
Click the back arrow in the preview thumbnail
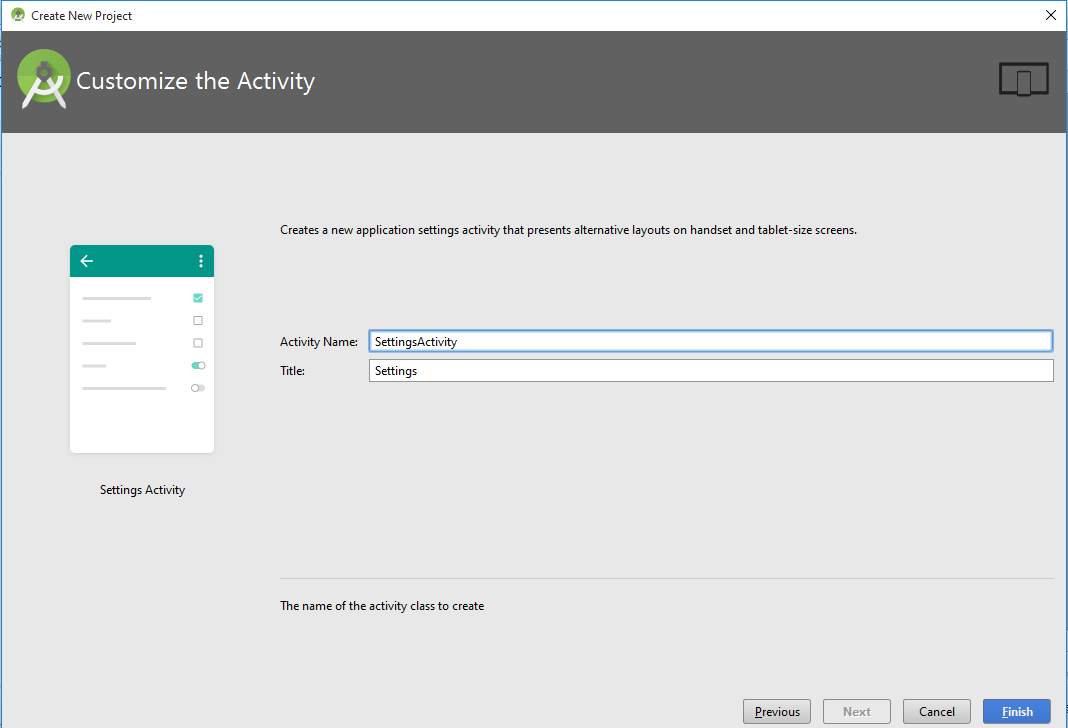click(87, 261)
